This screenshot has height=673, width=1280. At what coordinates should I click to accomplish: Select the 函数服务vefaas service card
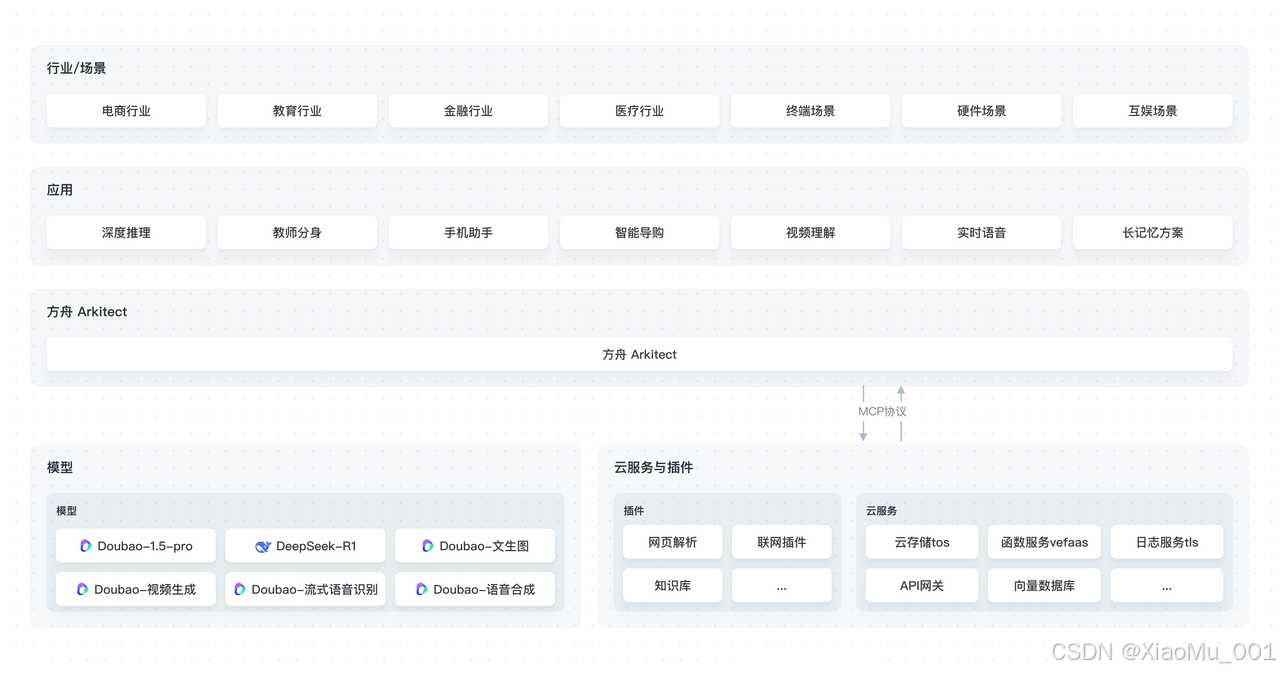1044,542
